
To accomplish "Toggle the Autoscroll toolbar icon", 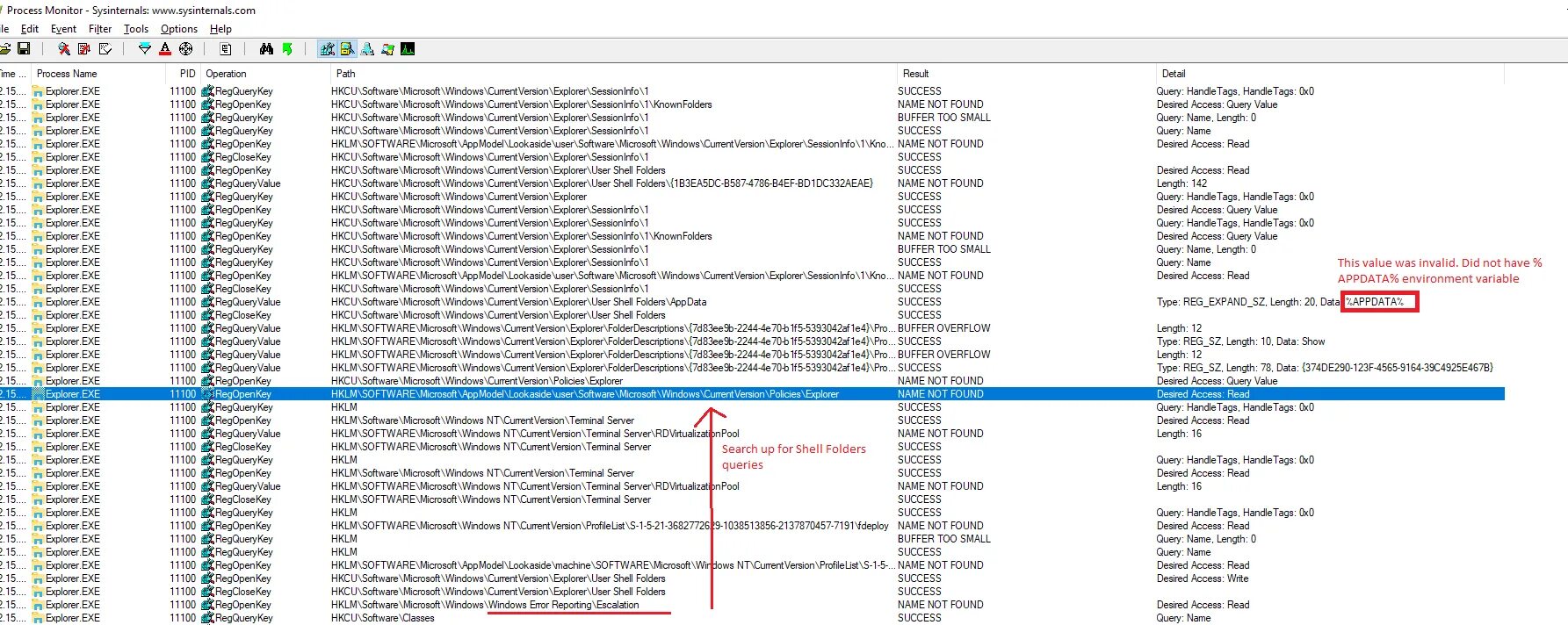I will tap(84, 49).
